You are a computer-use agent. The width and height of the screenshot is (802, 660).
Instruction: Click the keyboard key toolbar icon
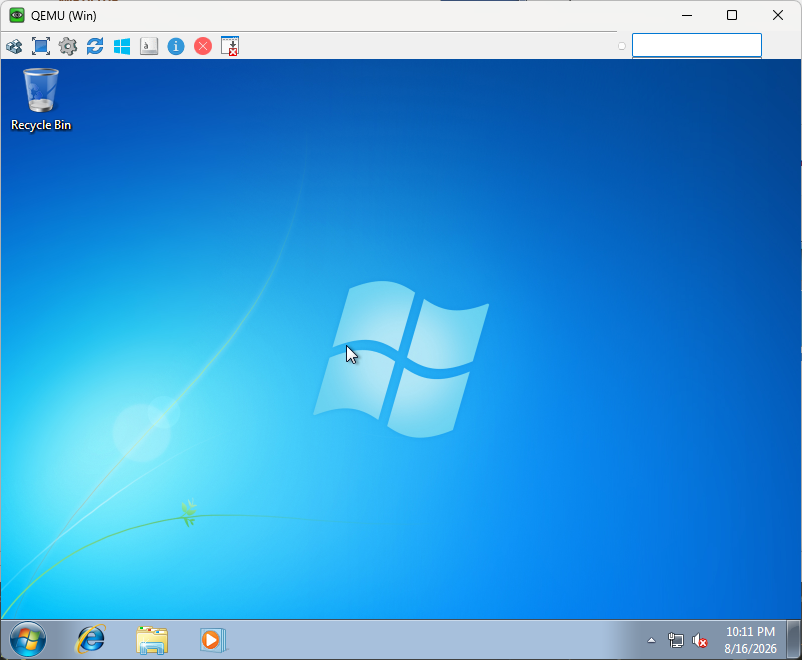click(x=149, y=47)
